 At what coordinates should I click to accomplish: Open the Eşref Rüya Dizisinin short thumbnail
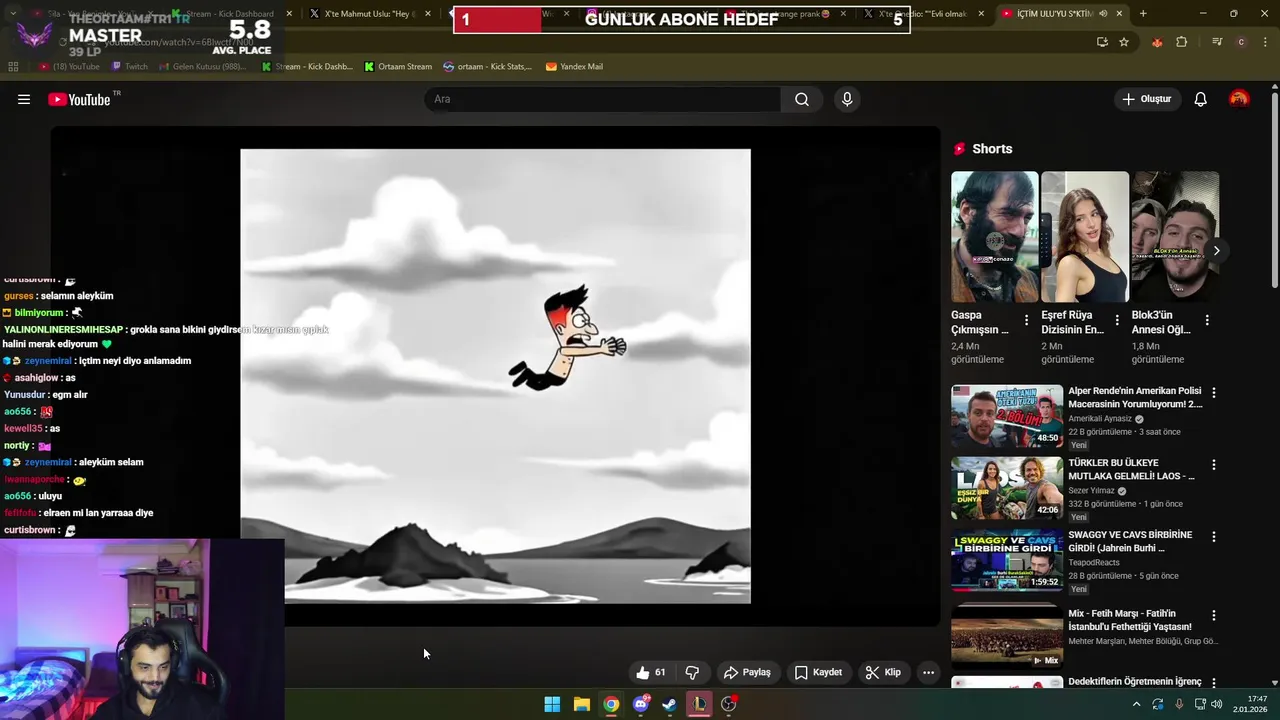[1085, 237]
